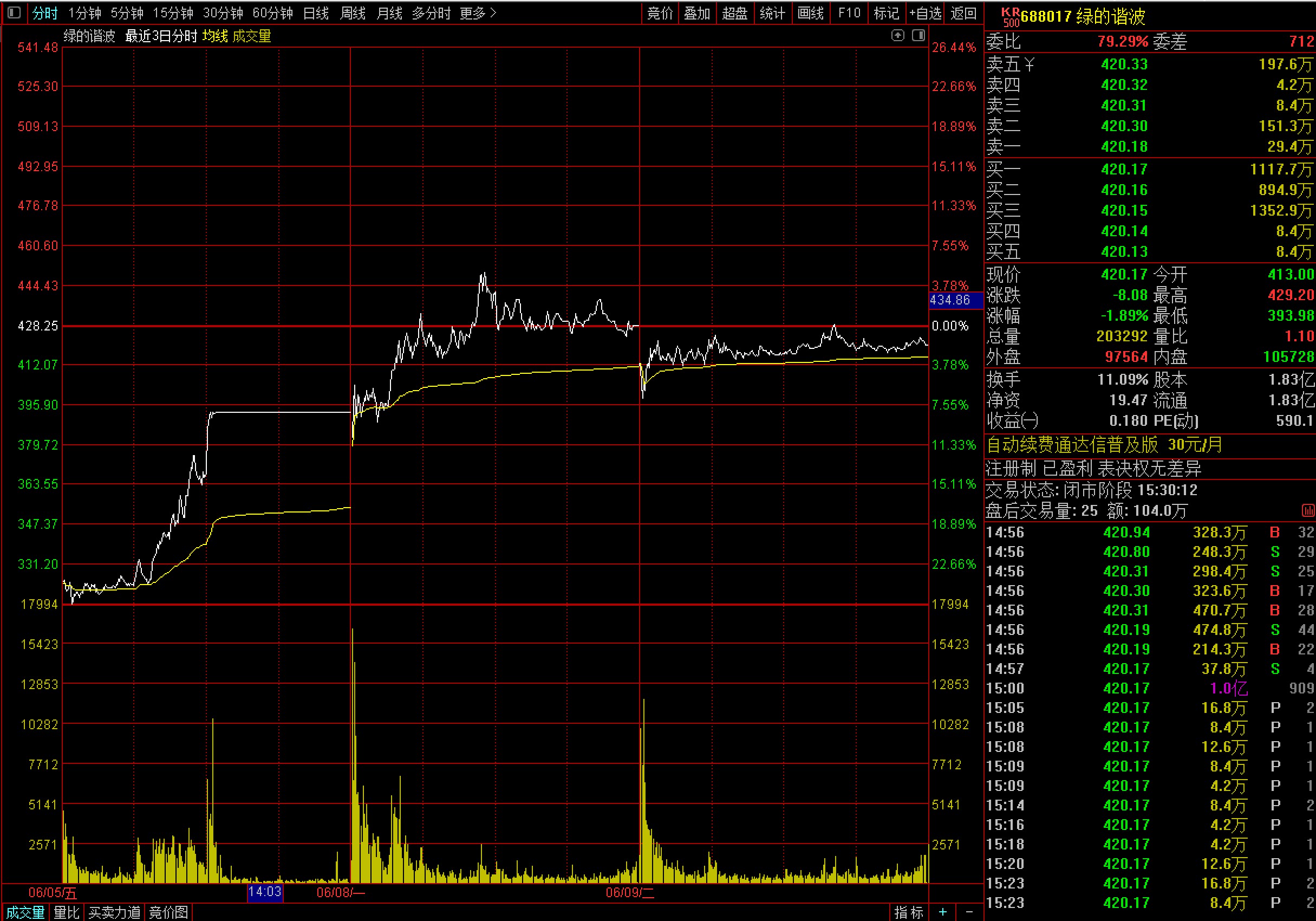Select the 量比 bottom tab
The image size is (1316, 921).
pyautogui.click(x=67, y=912)
